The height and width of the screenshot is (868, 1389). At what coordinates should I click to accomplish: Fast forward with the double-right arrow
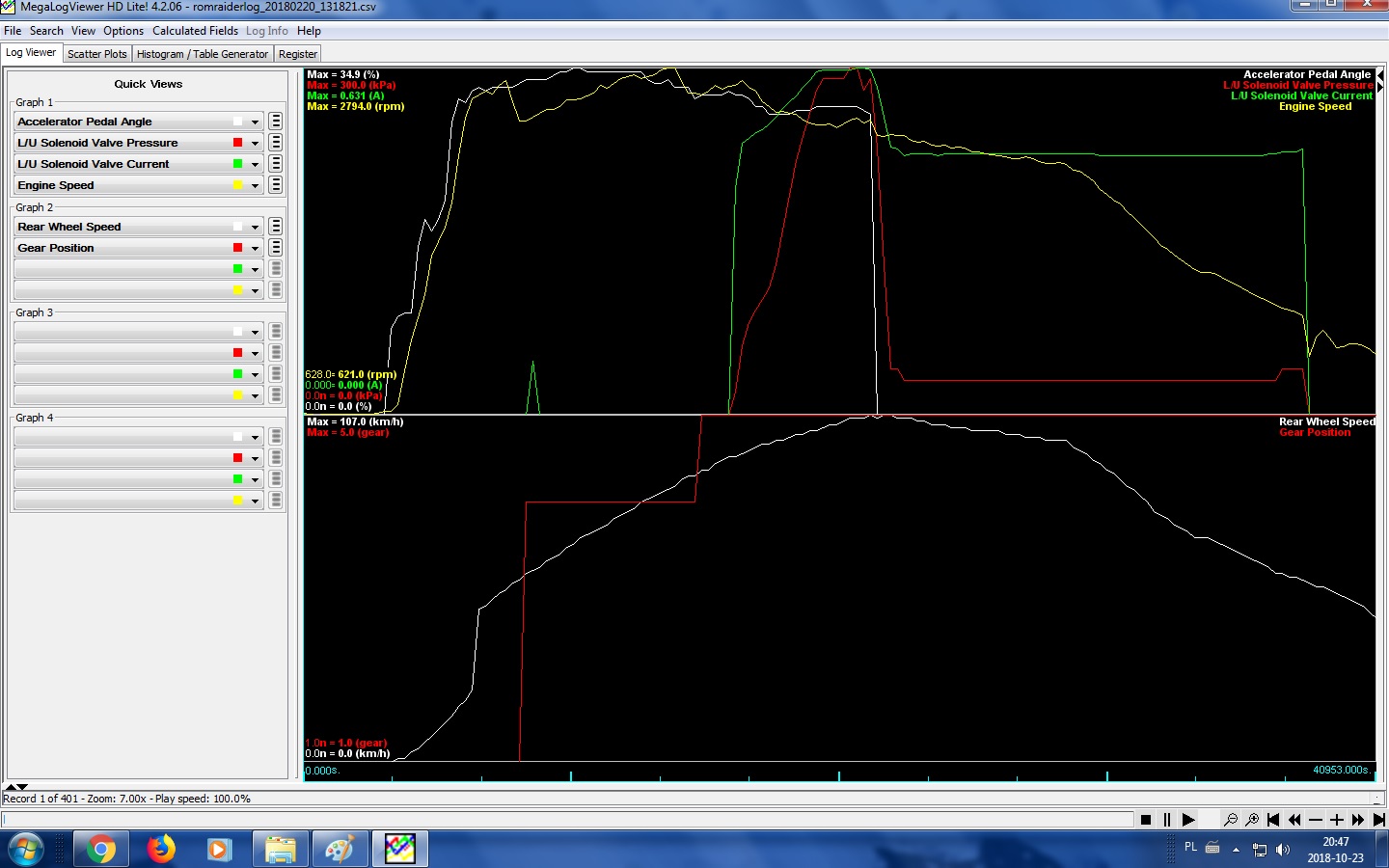coord(1358,820)
